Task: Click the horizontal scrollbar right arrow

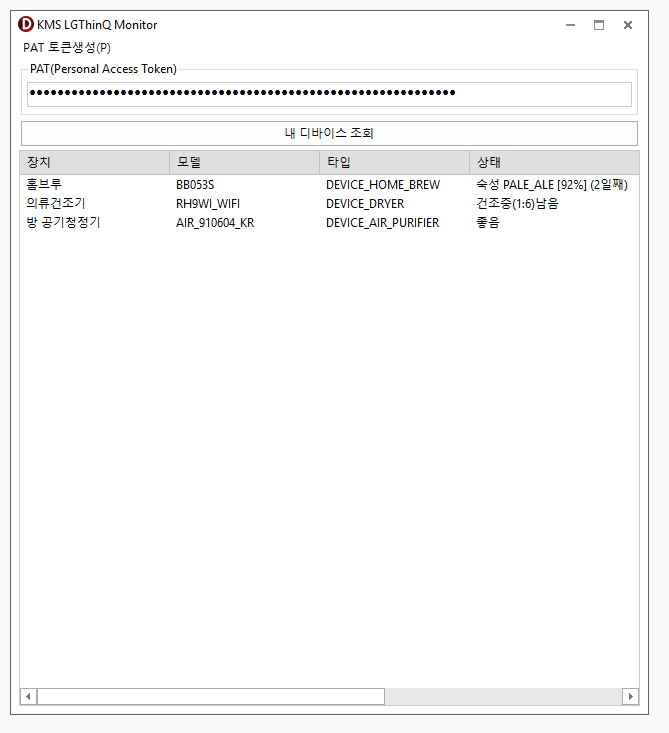Action: click(x=630, y=697)
